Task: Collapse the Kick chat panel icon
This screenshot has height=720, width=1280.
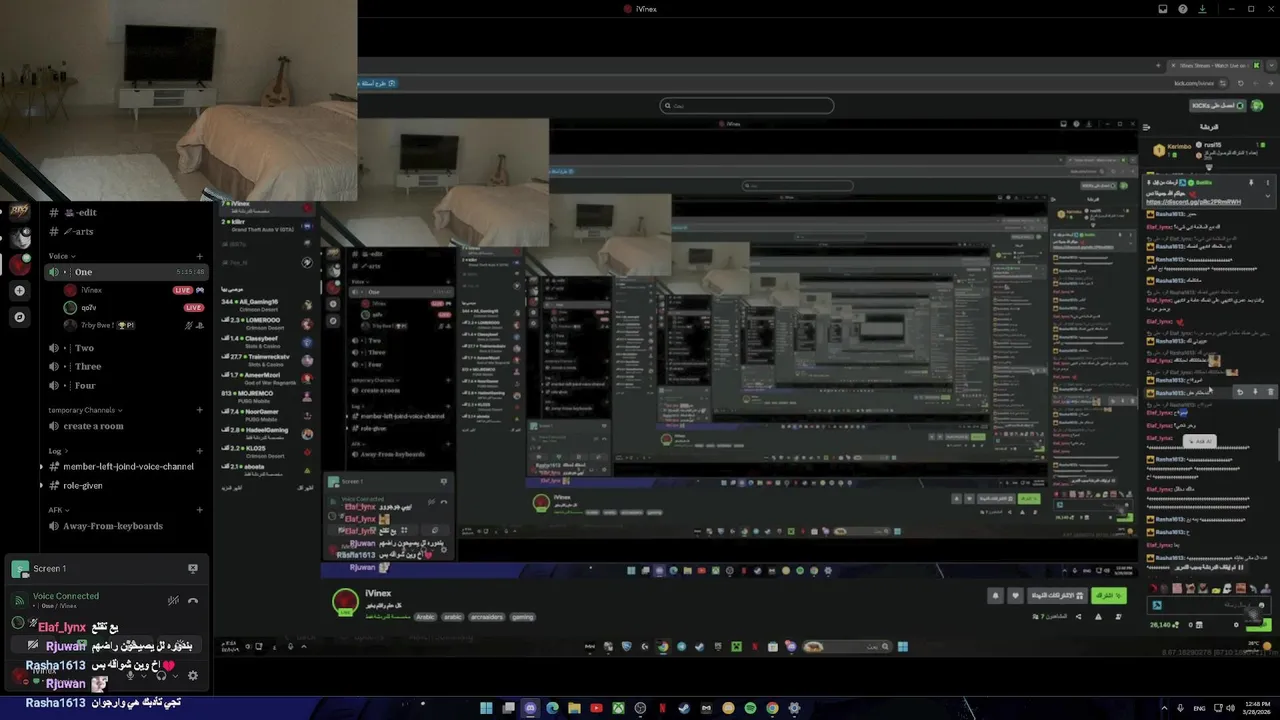Action: 1146,127
